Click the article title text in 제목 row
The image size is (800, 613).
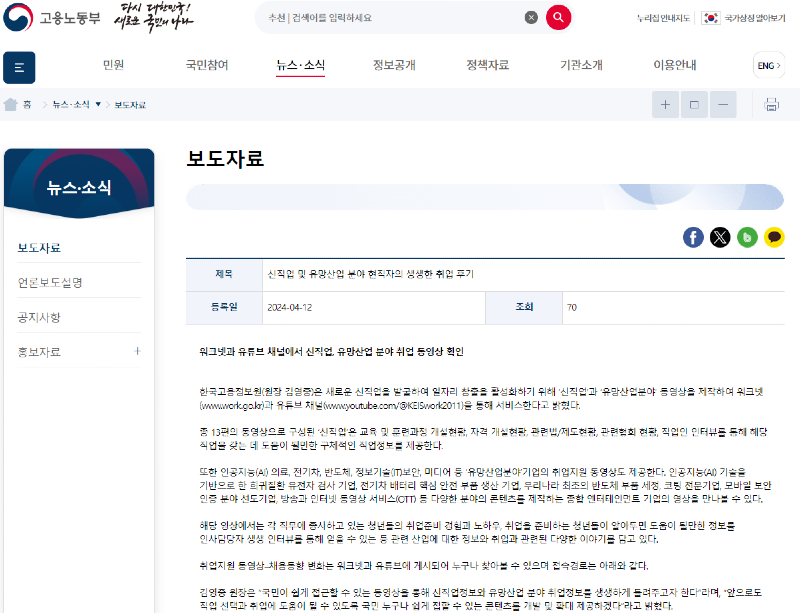(370, 274)
